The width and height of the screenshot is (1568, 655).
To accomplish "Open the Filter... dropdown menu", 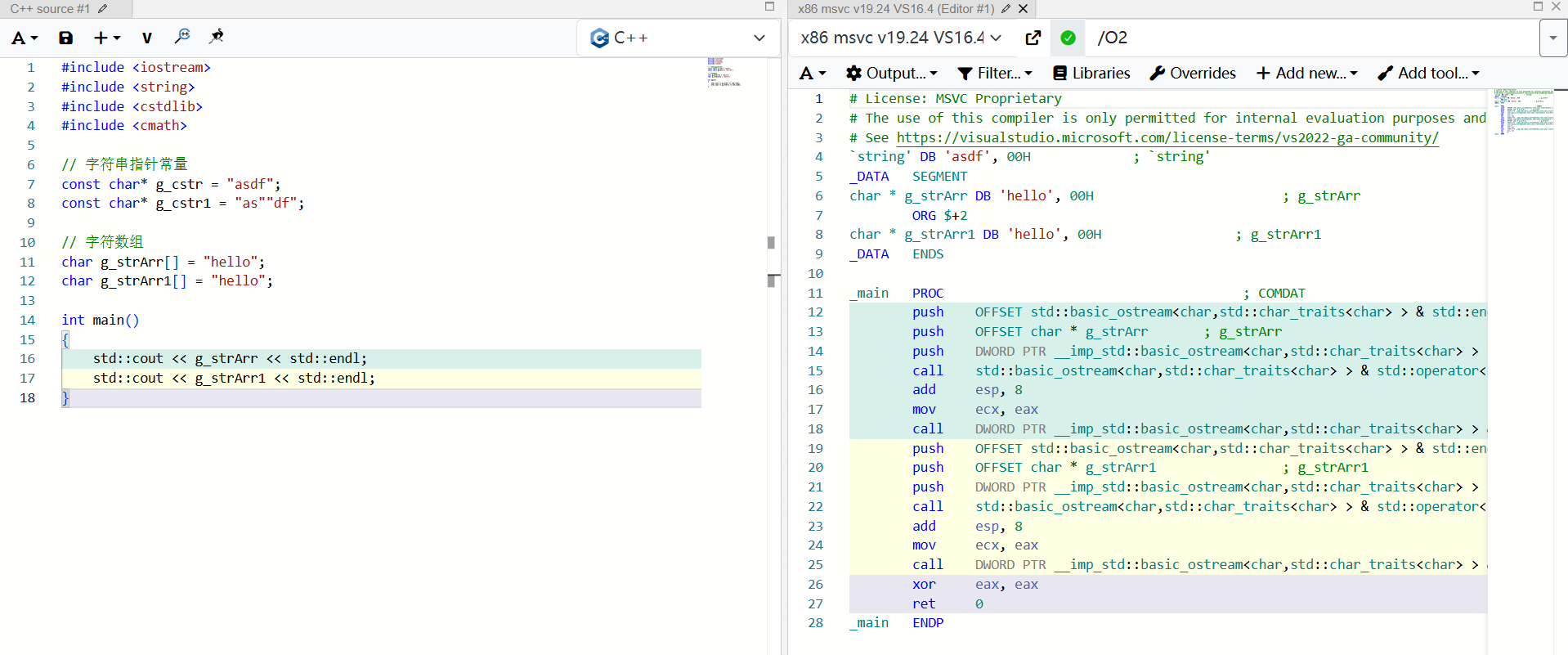I will coord(995,73).
